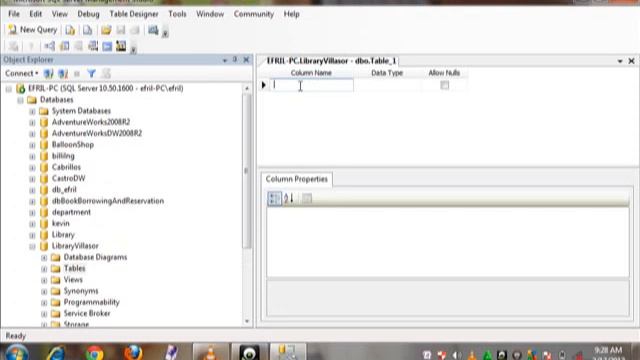Viewport: 640px width, 360px height.
Task: Click the Save diskette icon in the toolbar
Action: [x=121, y=30]
